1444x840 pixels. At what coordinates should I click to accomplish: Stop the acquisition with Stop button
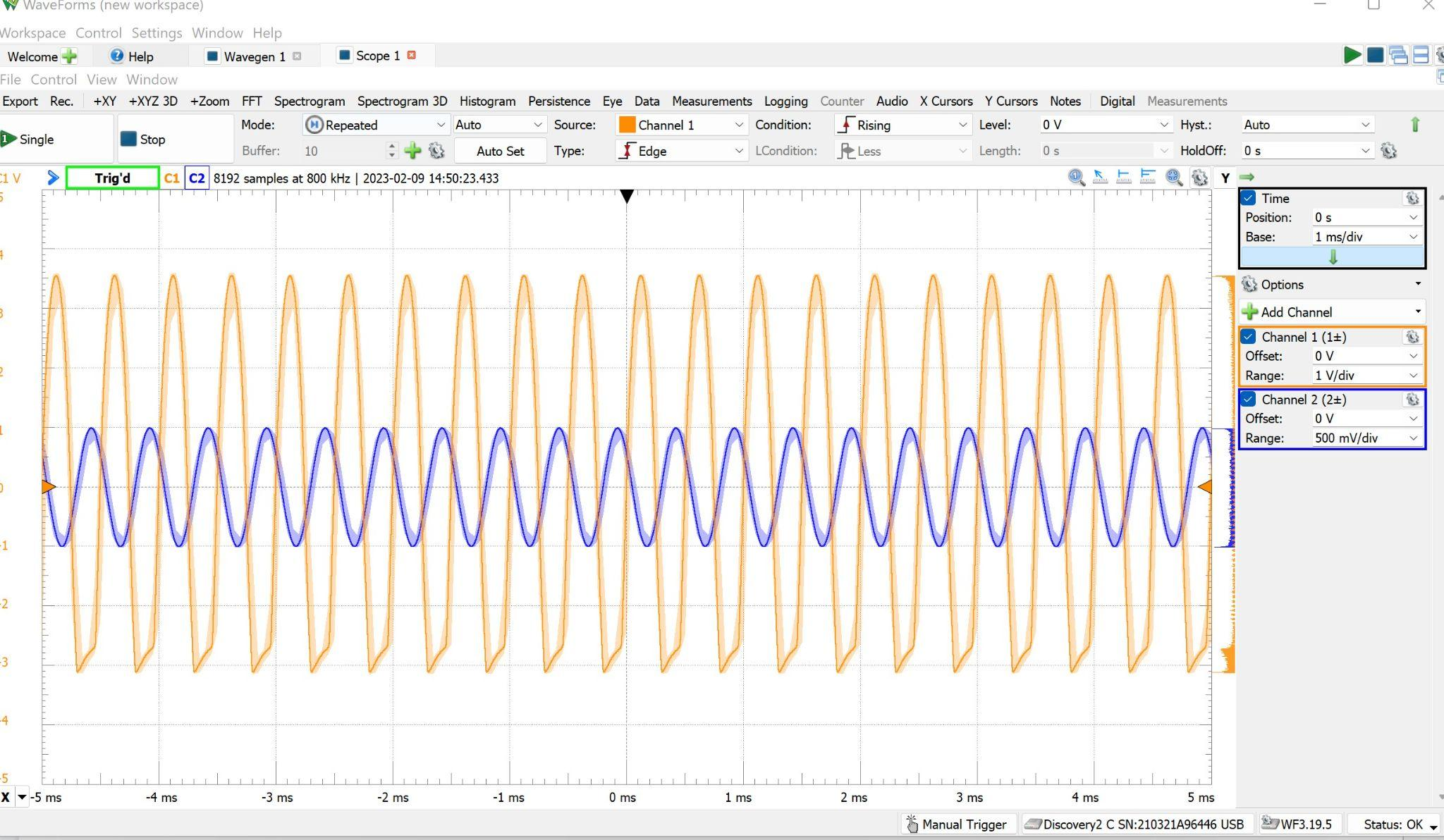[144, 140]
